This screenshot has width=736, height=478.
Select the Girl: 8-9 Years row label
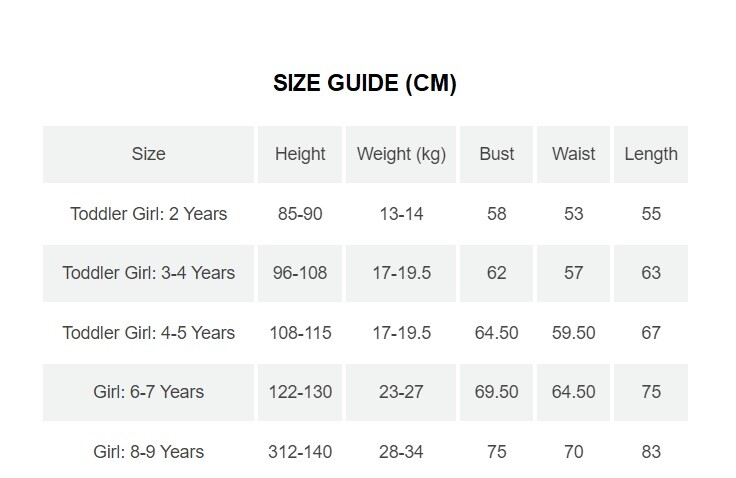coord(148,452)
